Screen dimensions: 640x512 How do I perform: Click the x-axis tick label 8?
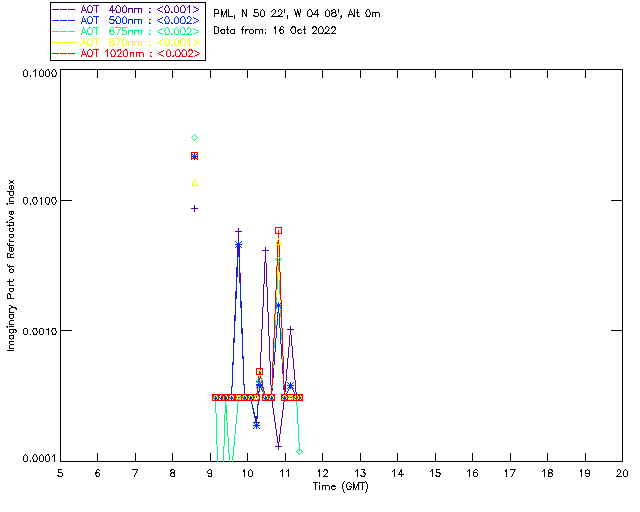[173, 473]
